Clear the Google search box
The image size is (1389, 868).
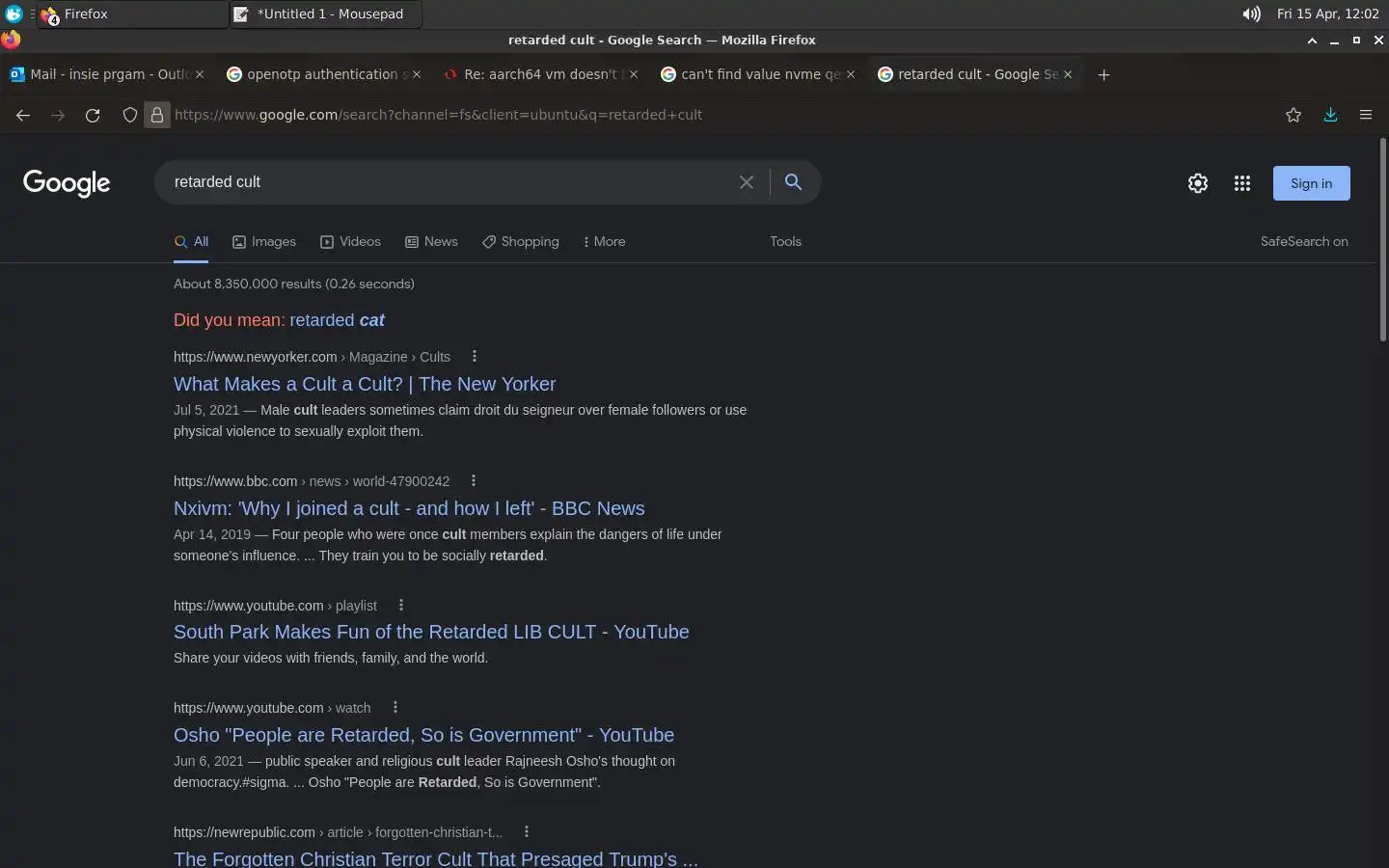[747, 182]
